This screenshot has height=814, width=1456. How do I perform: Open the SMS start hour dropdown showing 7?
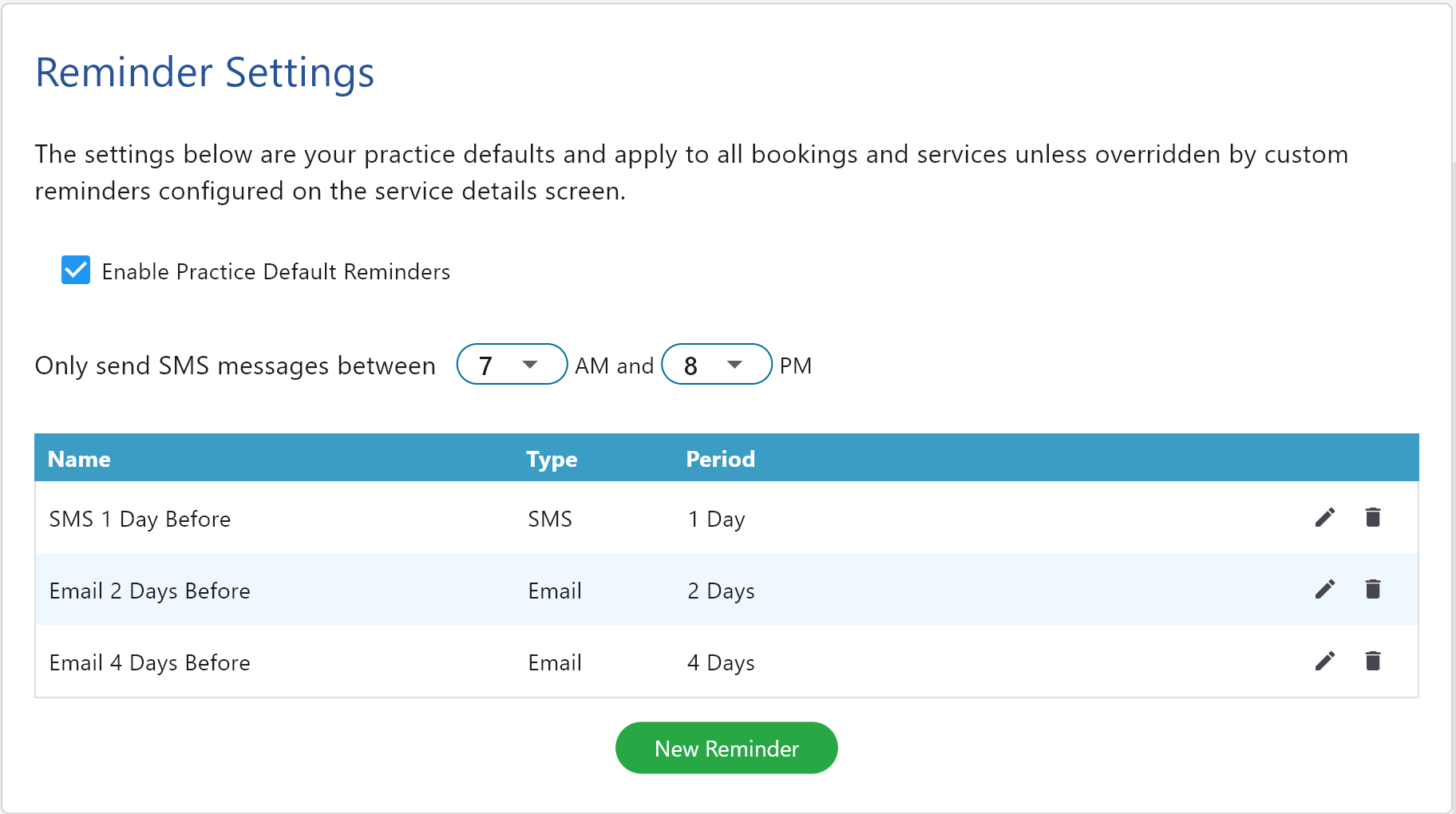click(x=512, y=365)
